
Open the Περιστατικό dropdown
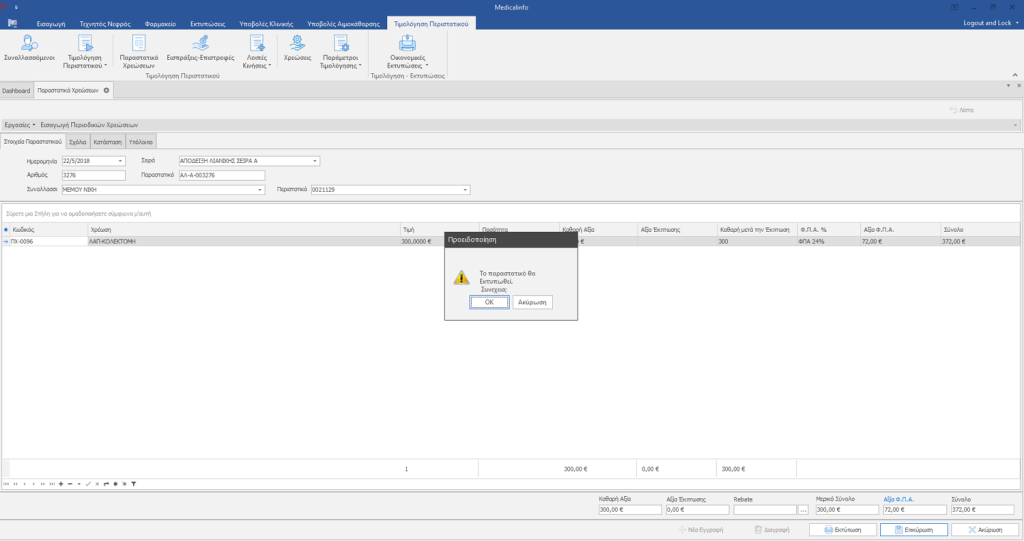(x=465, y=189)
